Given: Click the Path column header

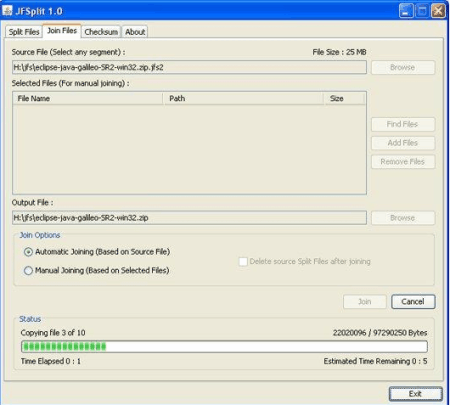Looking at the screenshot, I should (x=243, y=99).
